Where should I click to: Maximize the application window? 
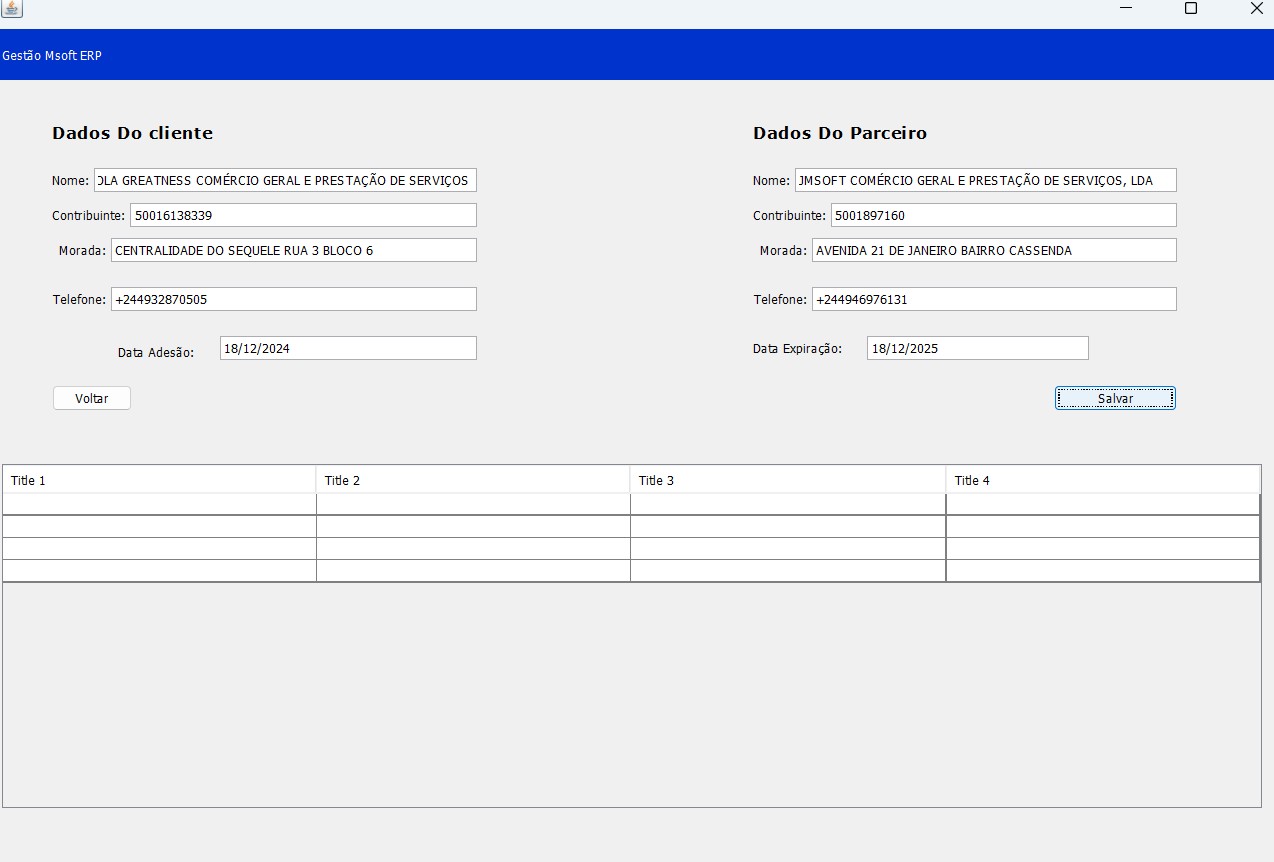click(x=1190, y=9)
